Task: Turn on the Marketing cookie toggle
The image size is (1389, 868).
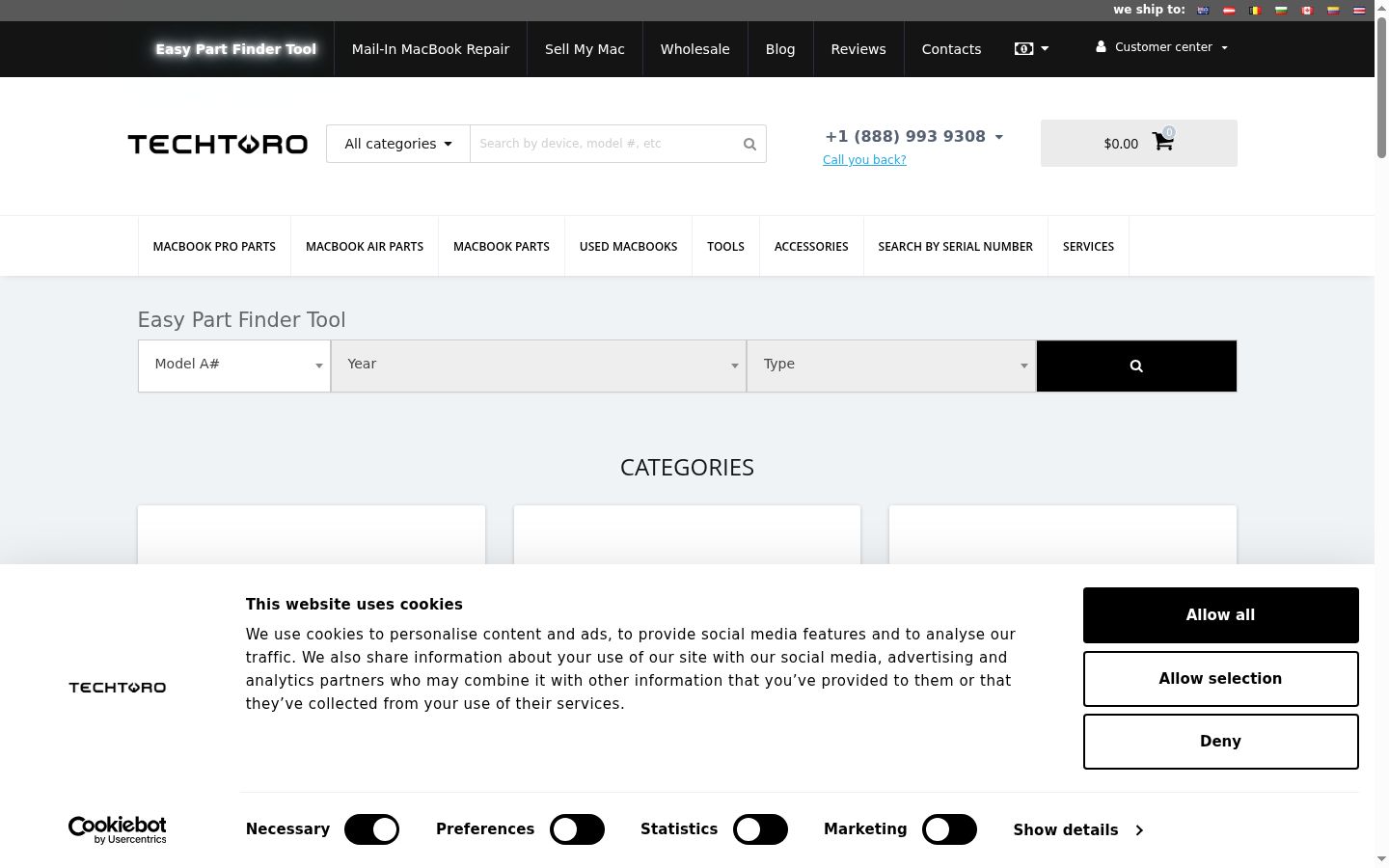Action: pos(949,829)
